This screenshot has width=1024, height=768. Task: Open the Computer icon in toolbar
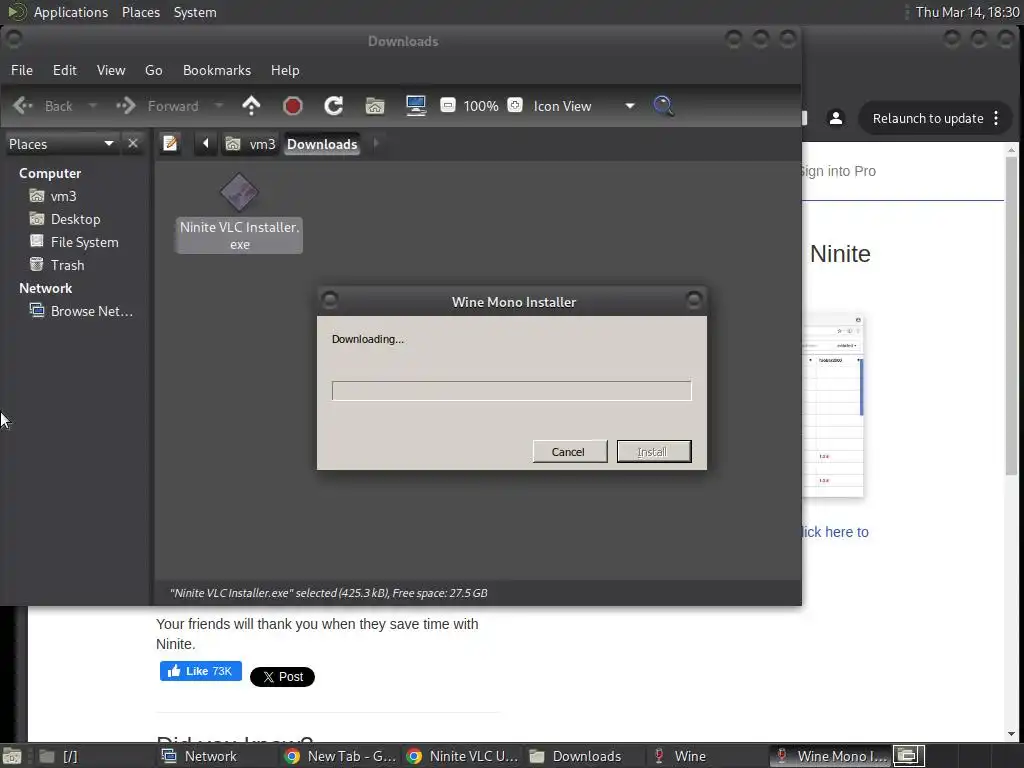416,106
